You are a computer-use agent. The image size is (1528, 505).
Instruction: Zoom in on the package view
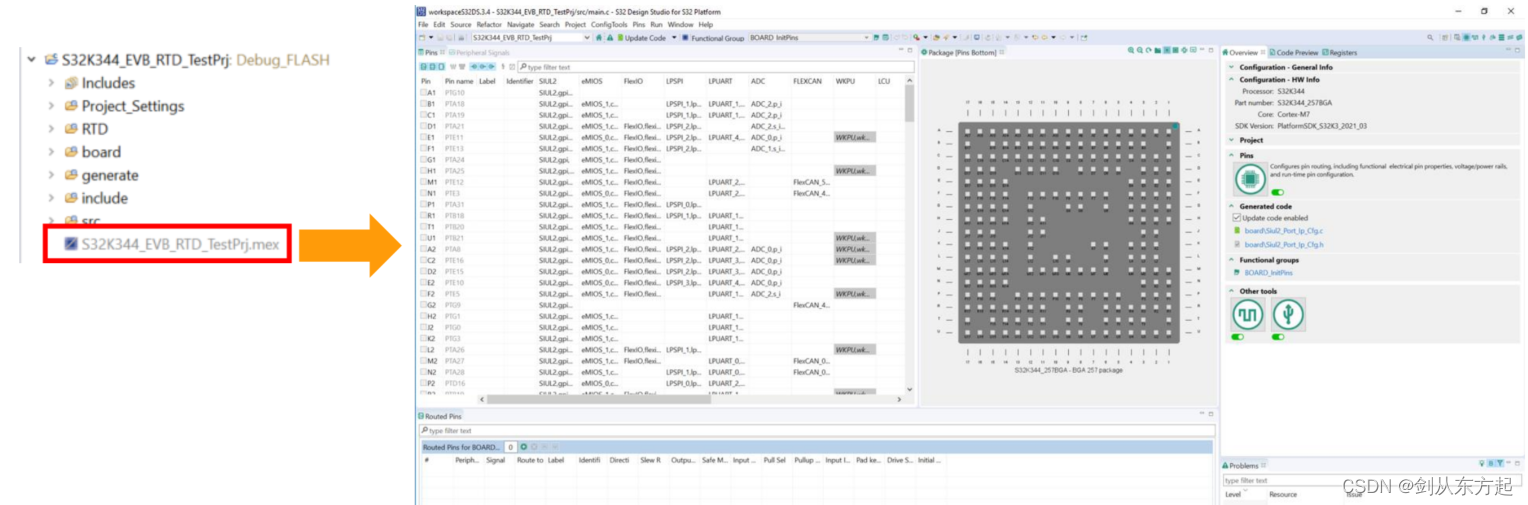pos(1130,51)
